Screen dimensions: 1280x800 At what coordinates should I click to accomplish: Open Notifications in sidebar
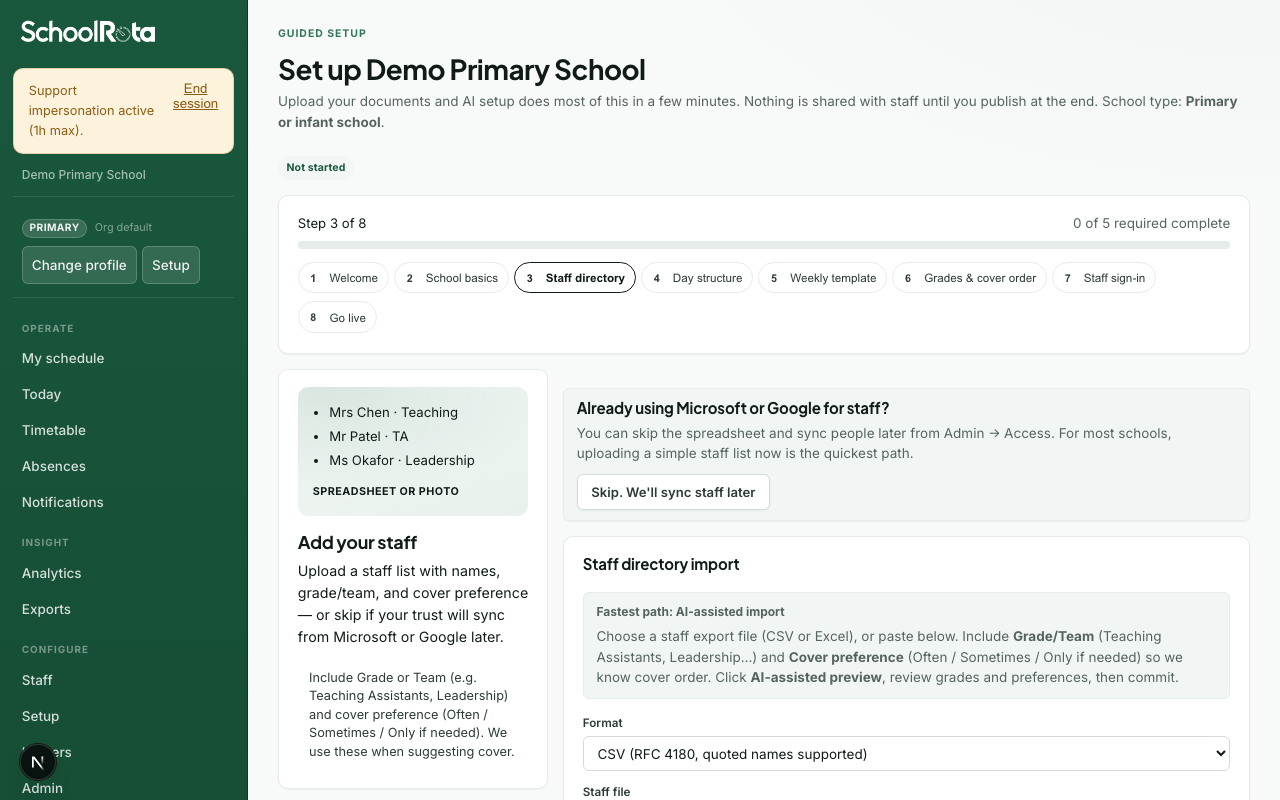[x=63, y=502]
